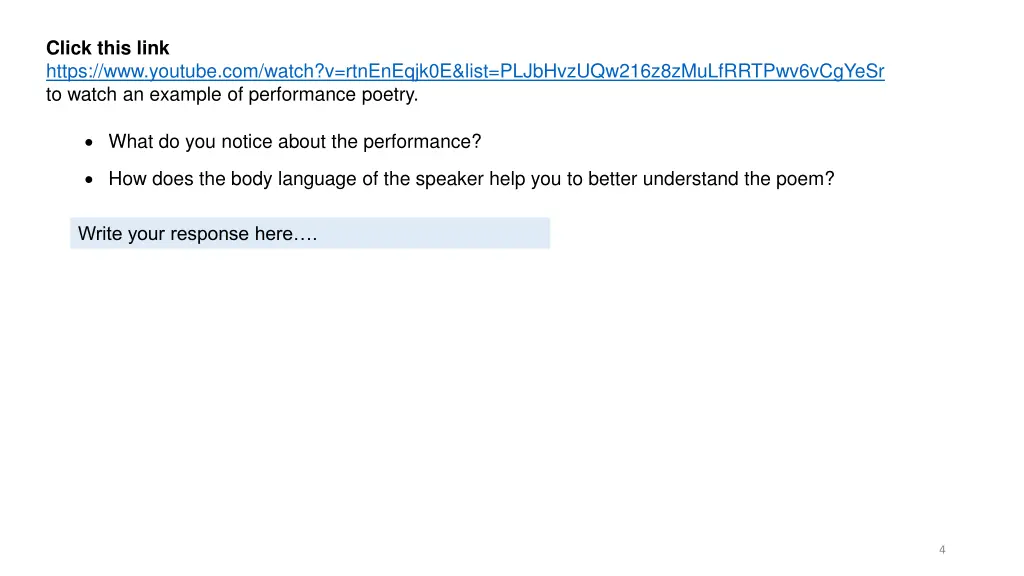The height and width of the screenshot is (576, 1024).
Task: Open the YouTube performance poetry hyperlink
Action: pos(465,71)
